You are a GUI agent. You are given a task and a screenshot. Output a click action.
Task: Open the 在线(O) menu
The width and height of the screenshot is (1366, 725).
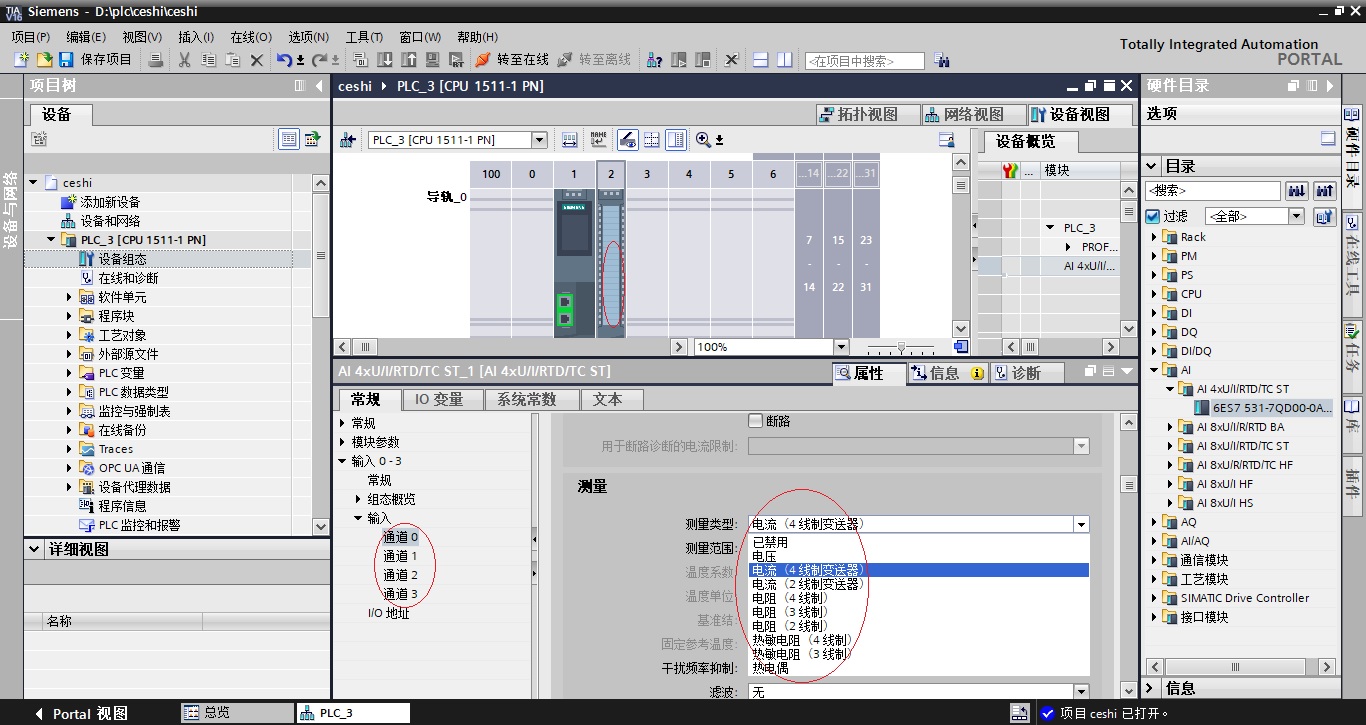tap(250, 36)
